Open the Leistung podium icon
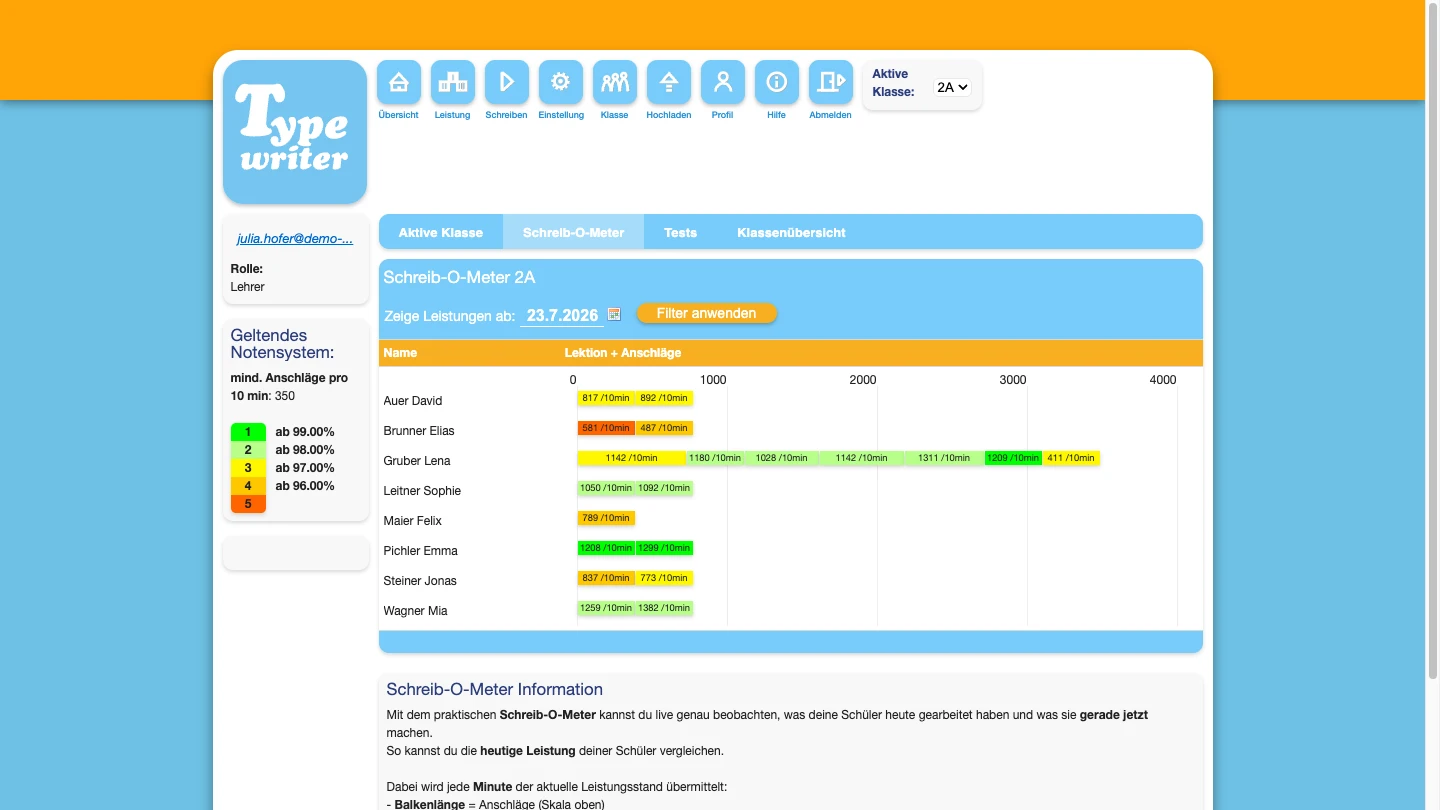1440x810 pixels. coord(453,82)
